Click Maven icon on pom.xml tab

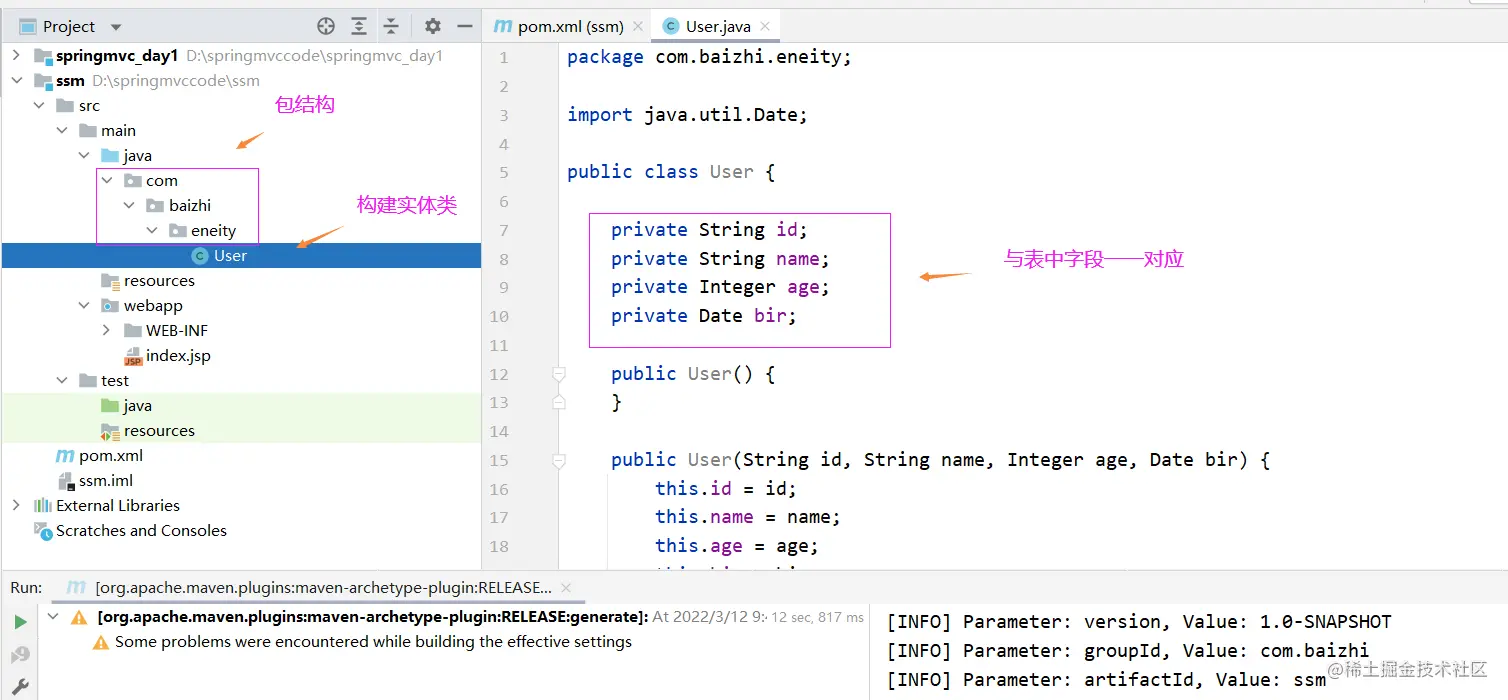point(503,27)
